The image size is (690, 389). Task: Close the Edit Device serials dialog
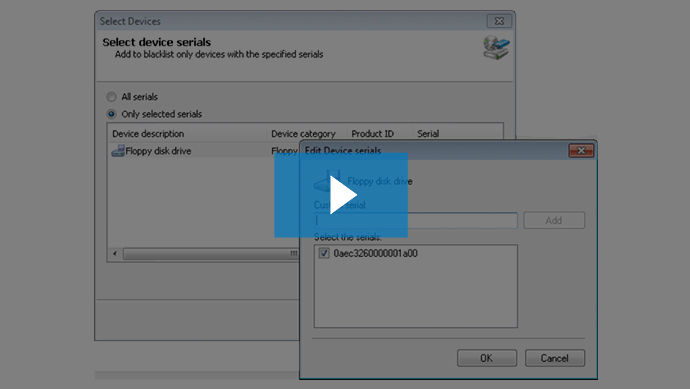[581, 151]
